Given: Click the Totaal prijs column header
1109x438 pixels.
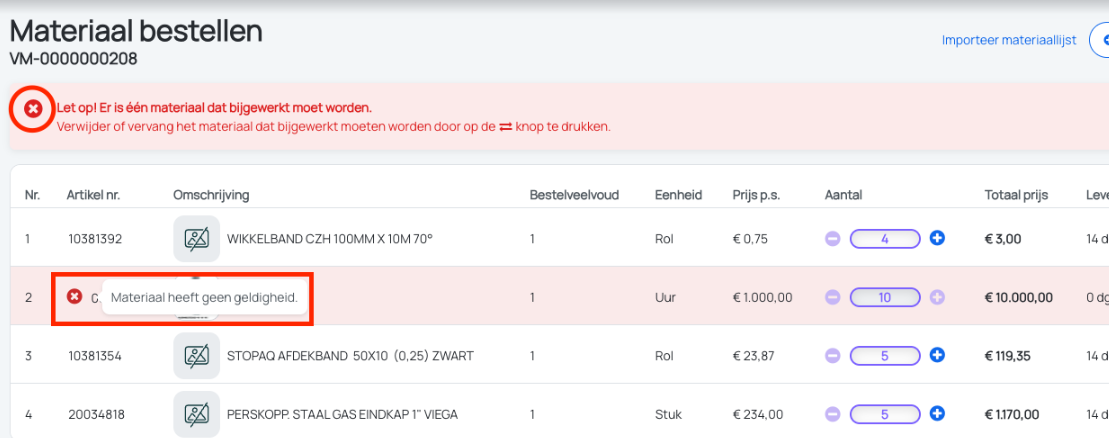Looking at the screenshot, I should coord(1016,195).
